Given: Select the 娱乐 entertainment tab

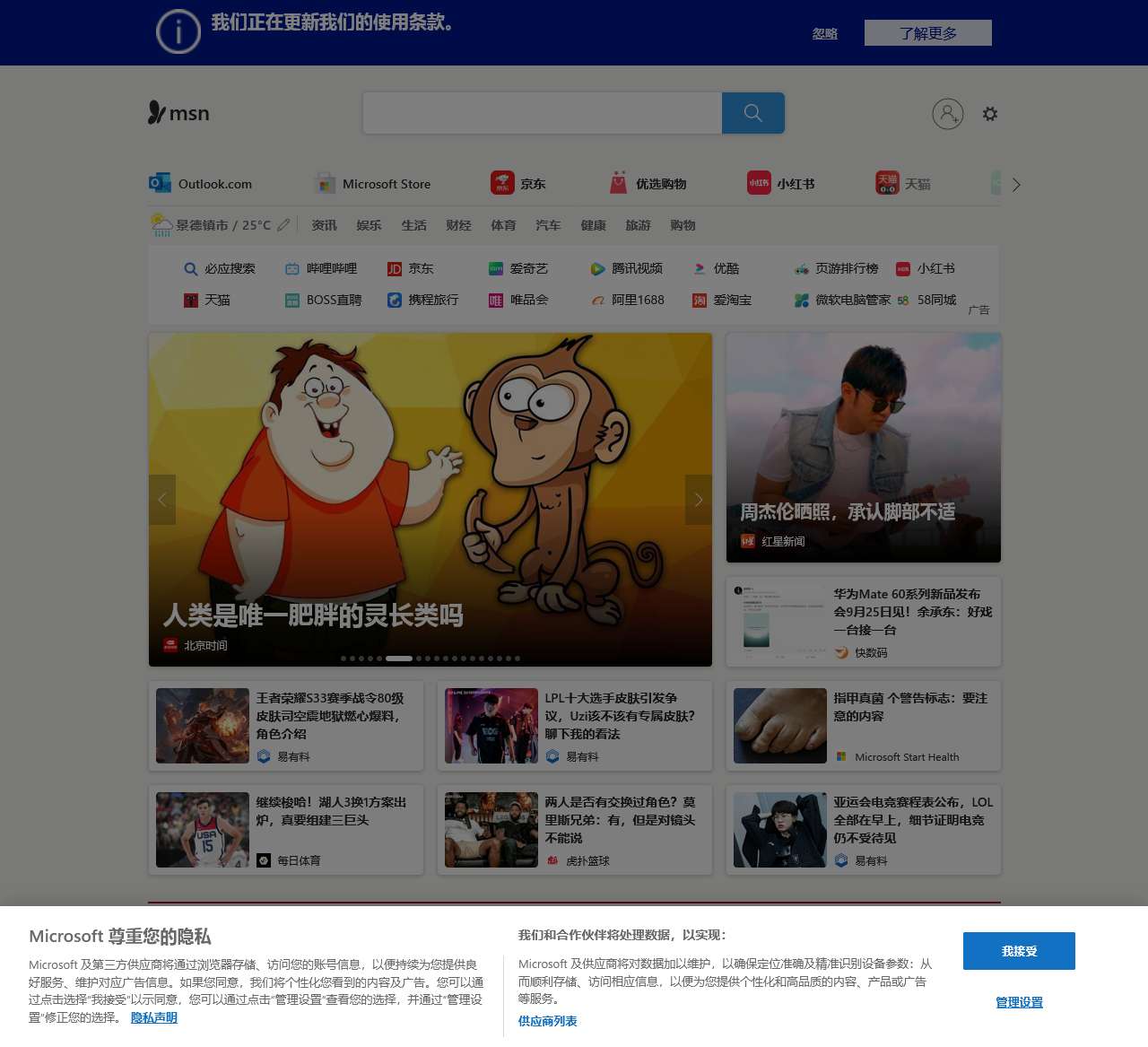Looking at the screenshot, I should (x=369, y=225).
